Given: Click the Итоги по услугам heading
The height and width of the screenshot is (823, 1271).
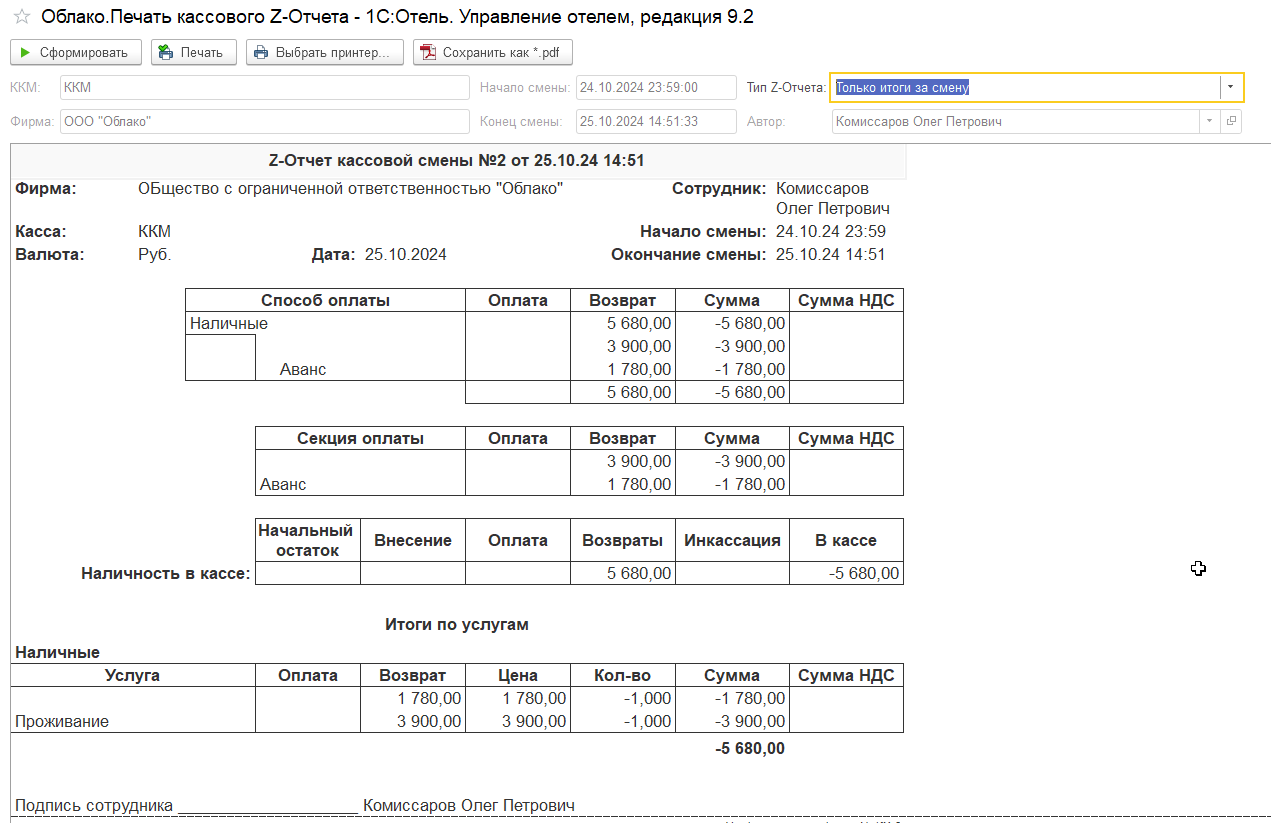Looking at the screenshot, I should pos(457,624).
